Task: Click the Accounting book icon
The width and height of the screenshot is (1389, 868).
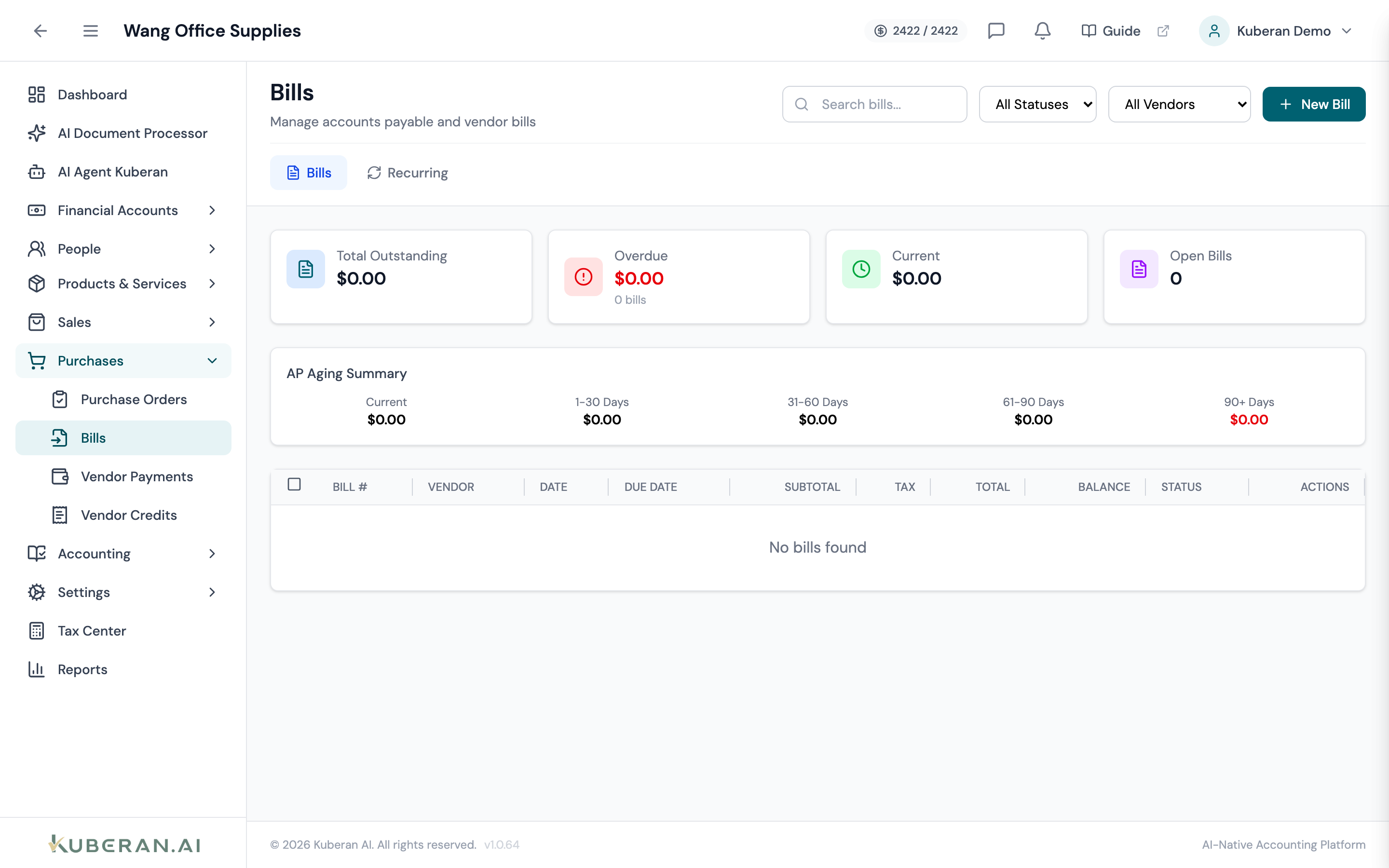Action: pos(37,554)
